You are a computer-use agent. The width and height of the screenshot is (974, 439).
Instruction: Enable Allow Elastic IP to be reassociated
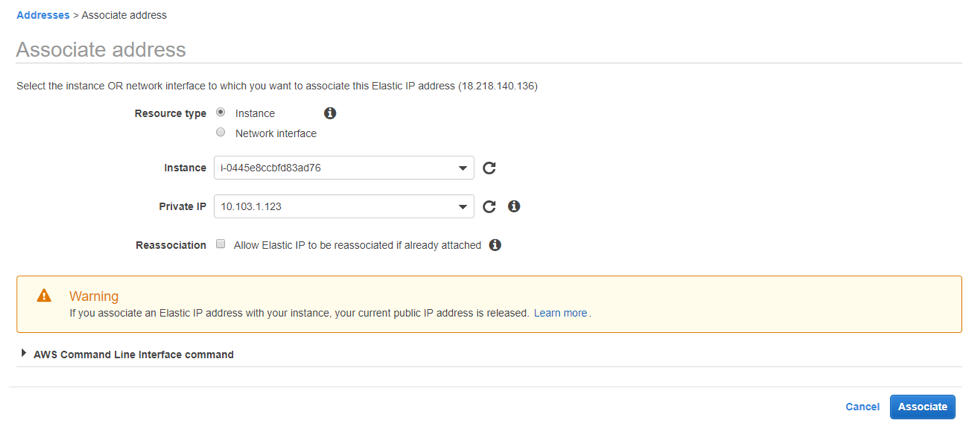click(221, 245)
